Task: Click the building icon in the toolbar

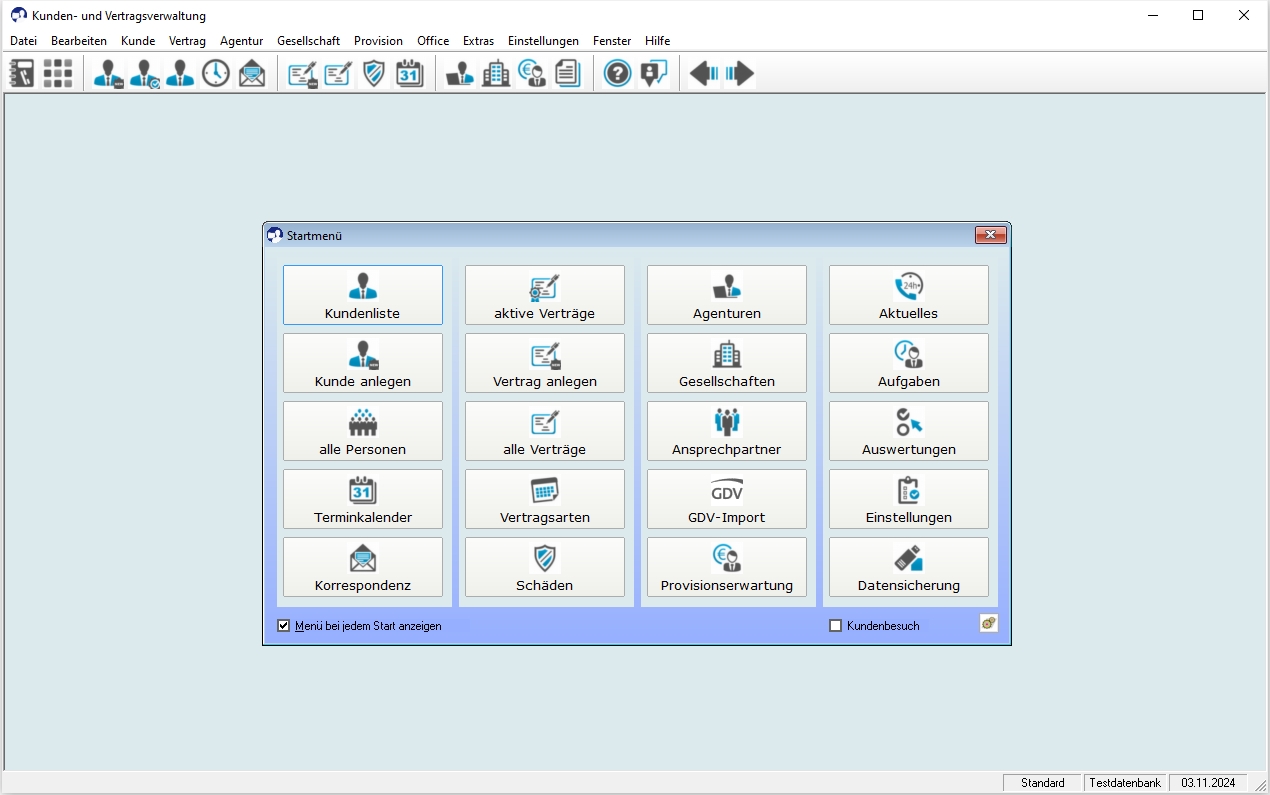Action: pos(496,73)
